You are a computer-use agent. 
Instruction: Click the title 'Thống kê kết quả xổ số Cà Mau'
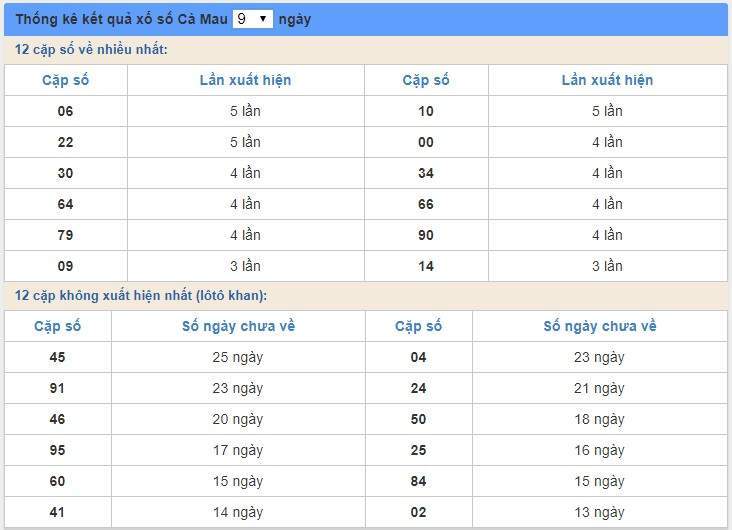pyautogui.click(x=120, y=19)
